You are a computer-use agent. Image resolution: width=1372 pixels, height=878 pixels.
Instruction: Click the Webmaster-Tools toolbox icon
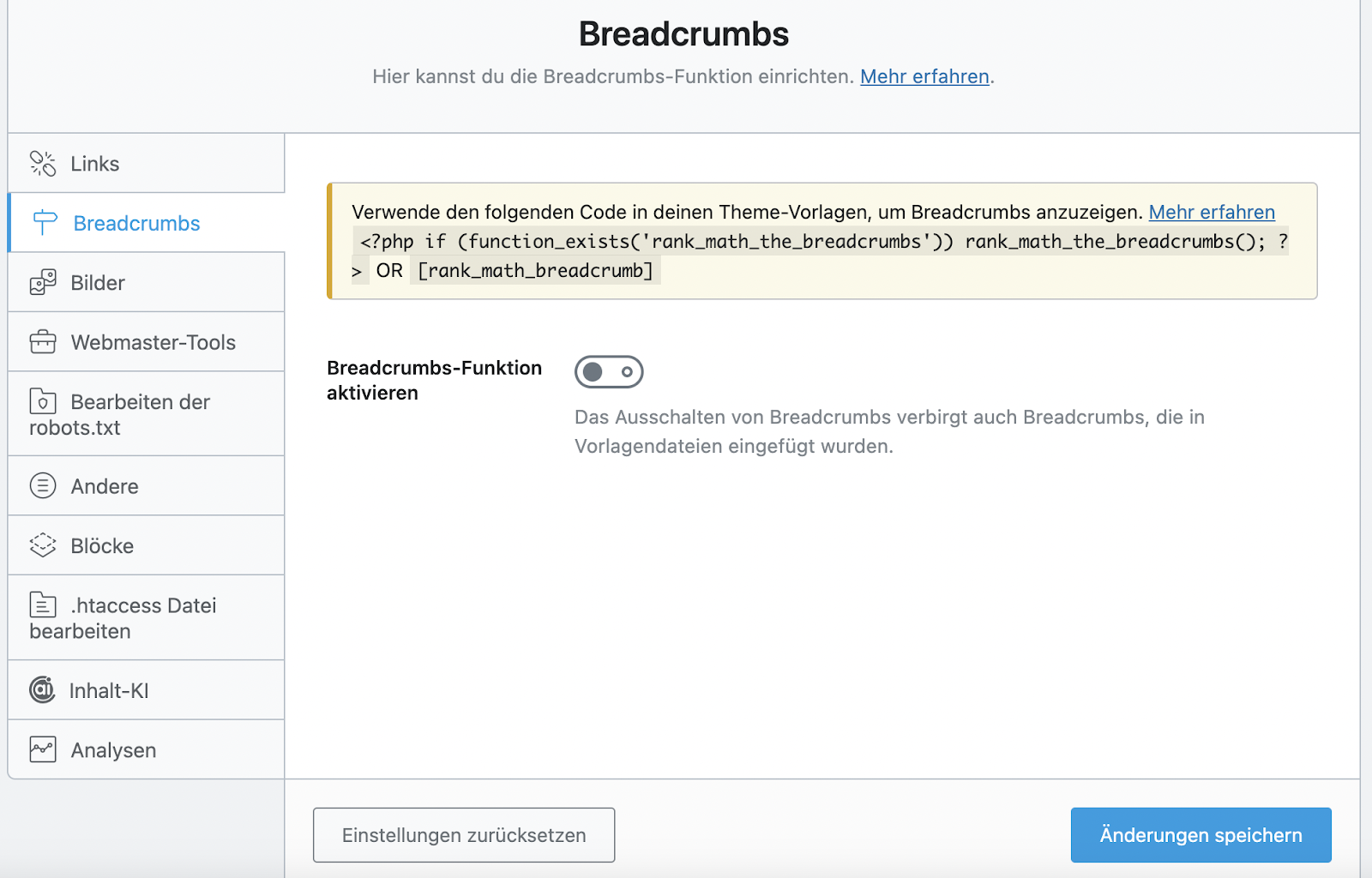coord(43,342)
